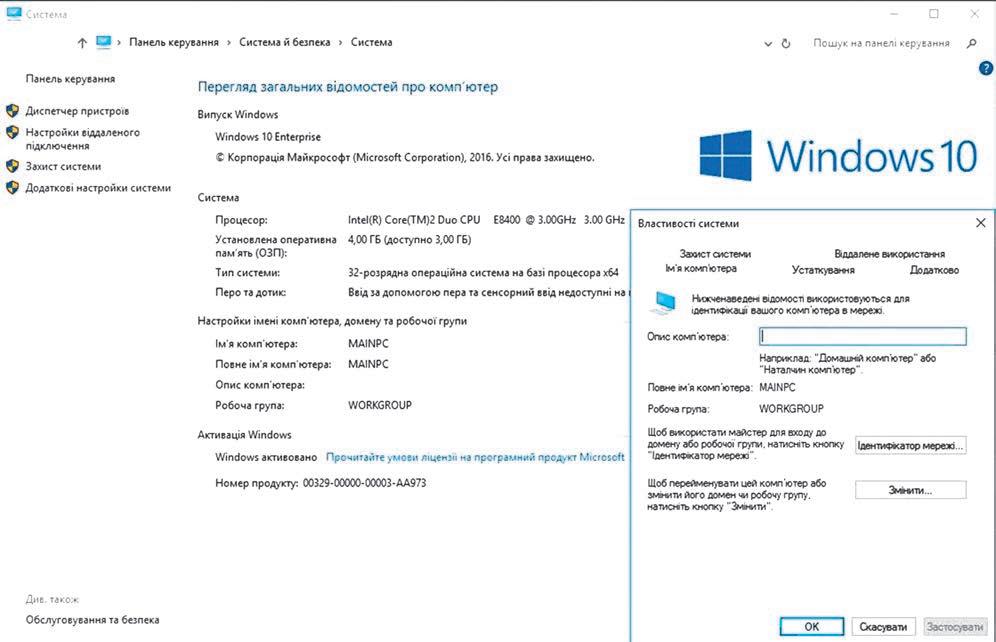
Task: Open Microsoft license terms link
Action: pyautogui.click(x=475, y=457)
